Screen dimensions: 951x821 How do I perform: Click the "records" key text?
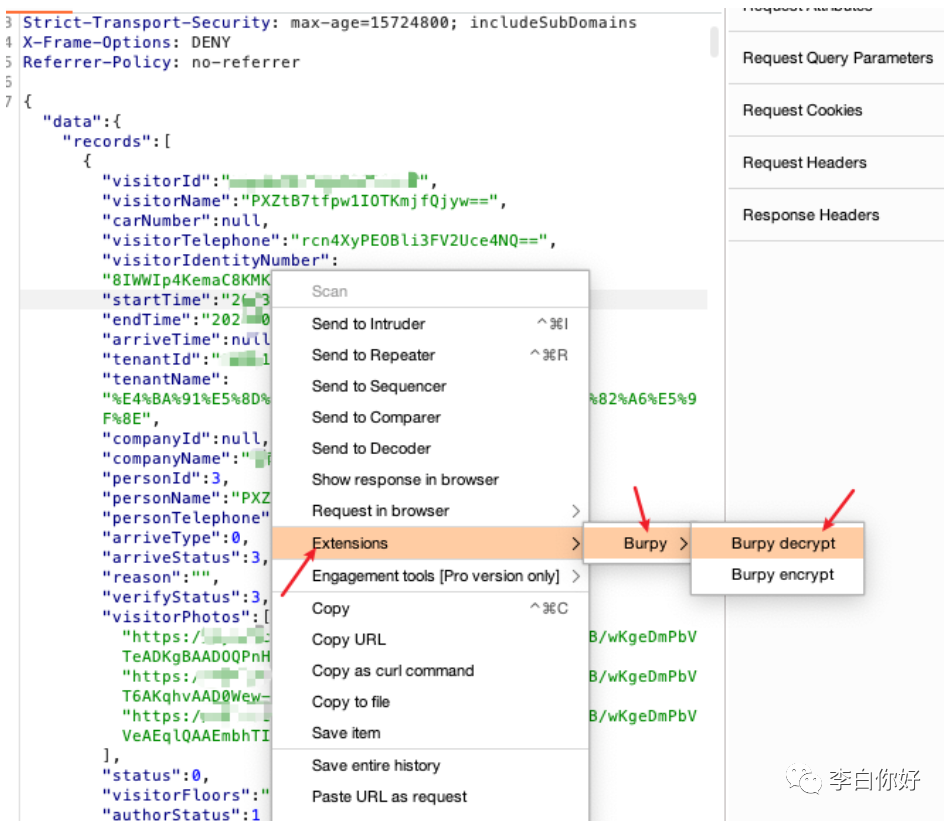107,142
